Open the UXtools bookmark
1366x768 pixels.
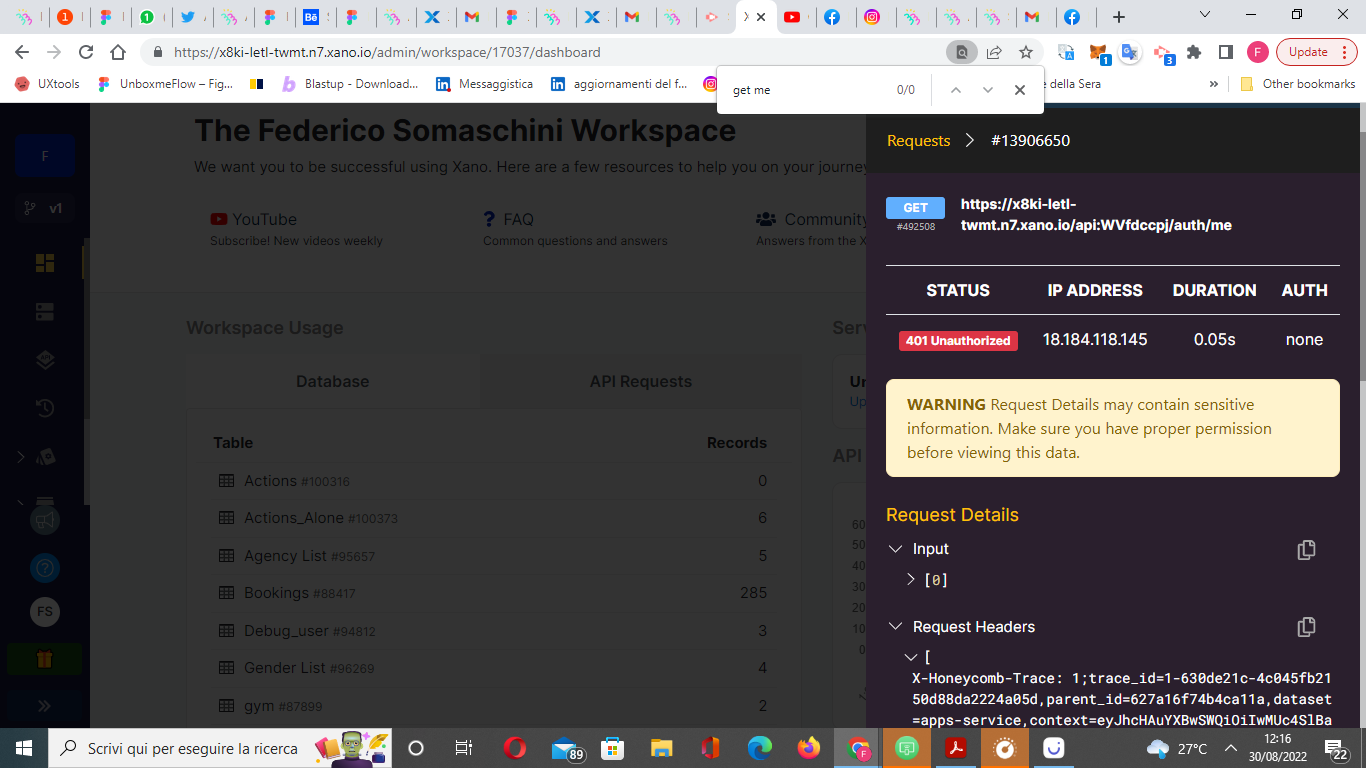(x=48, y=84)
